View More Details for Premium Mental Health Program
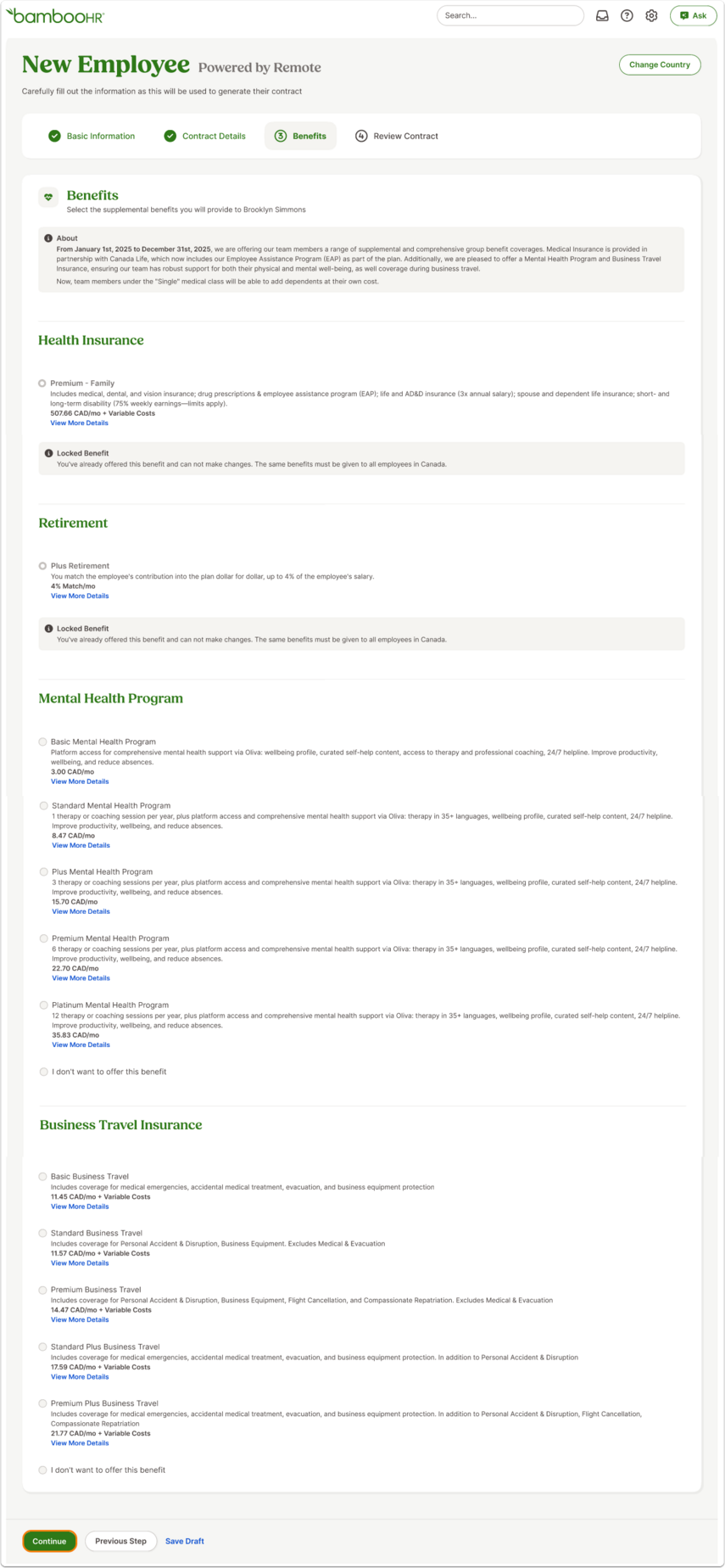 (81, 978)
